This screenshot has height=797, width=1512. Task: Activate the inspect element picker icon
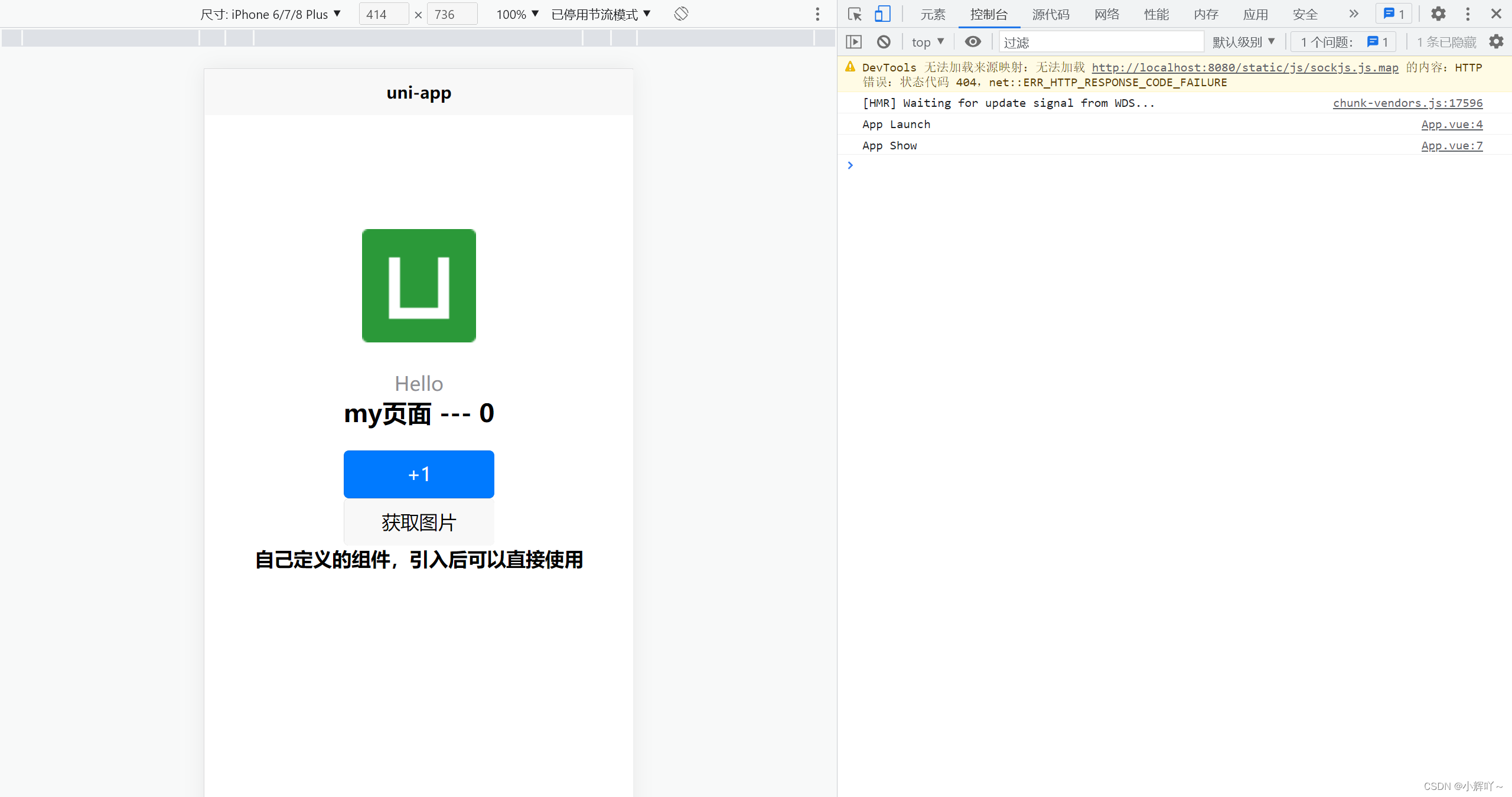click(x=854, y=14)
